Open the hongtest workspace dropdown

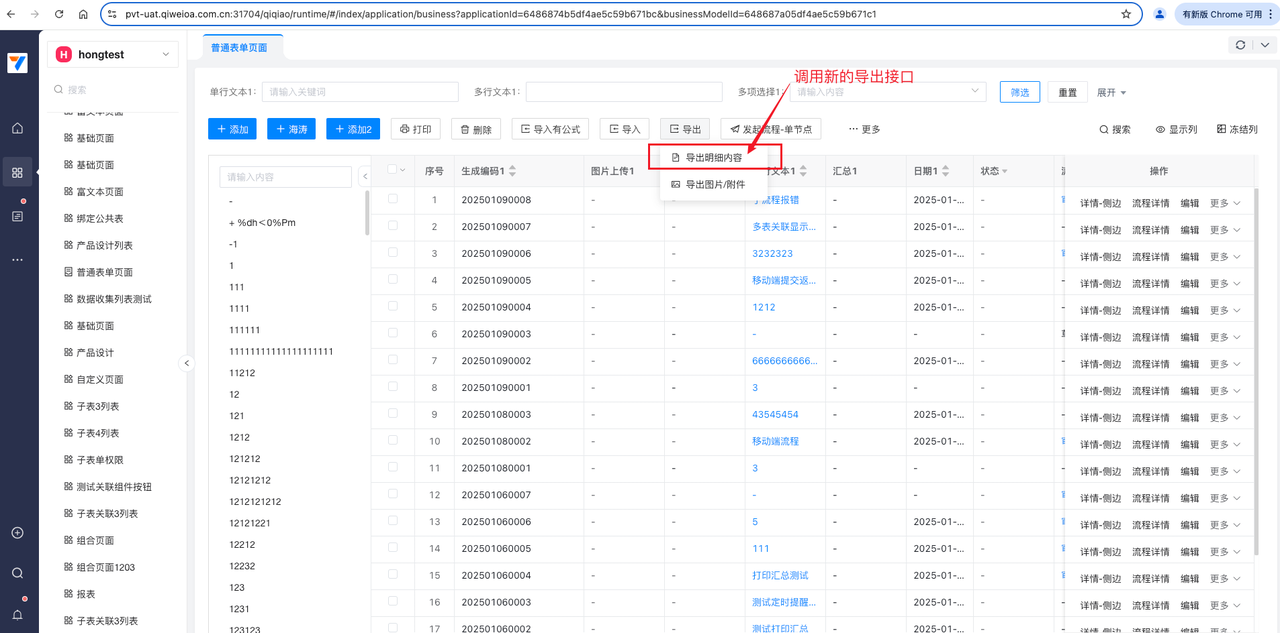pos(112,54)
